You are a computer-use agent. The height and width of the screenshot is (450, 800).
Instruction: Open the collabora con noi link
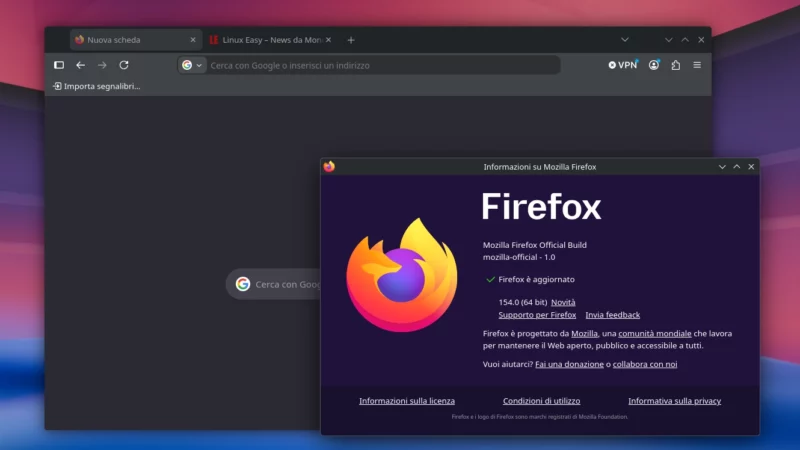[x=645, y=364]
